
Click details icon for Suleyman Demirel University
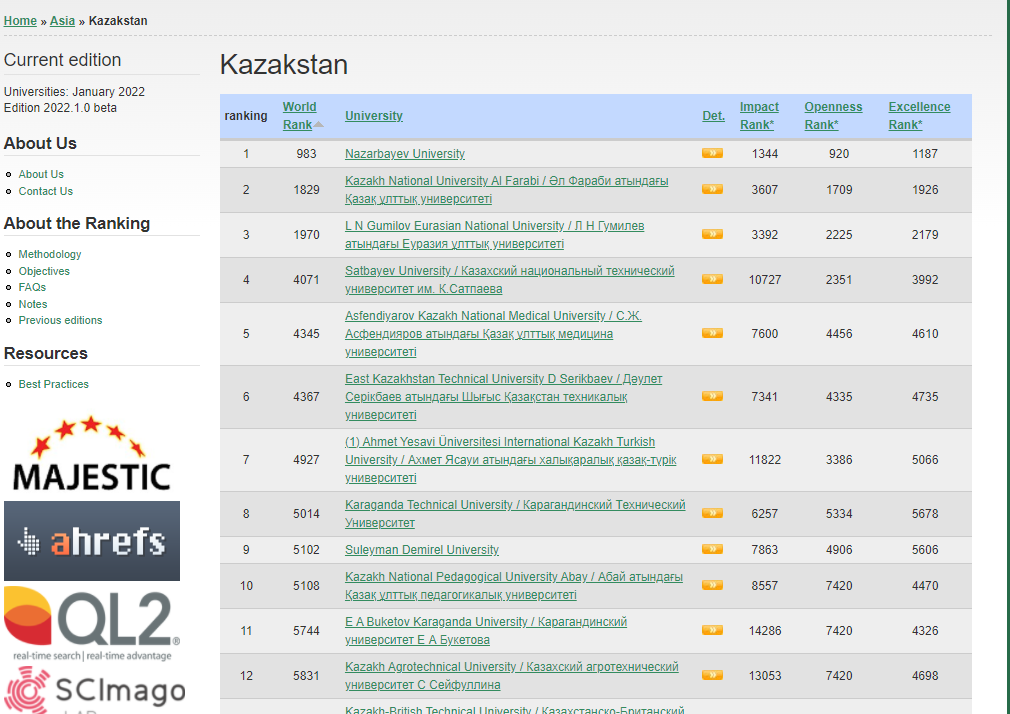pyautogui.click(x=712, y=549)
